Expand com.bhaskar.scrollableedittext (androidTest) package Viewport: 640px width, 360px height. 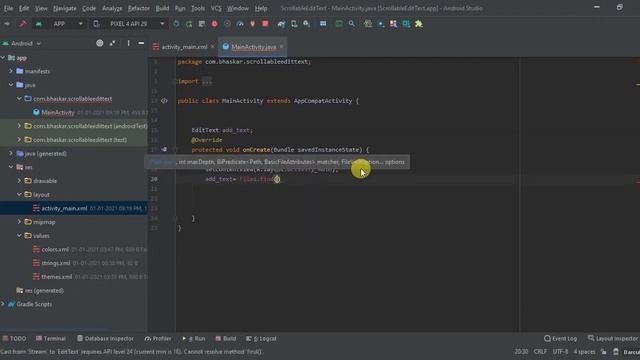(19, 126)
